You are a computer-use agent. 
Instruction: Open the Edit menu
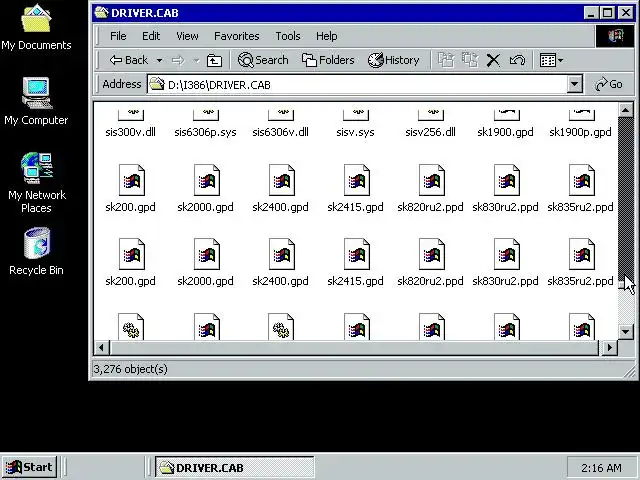(x=151, y=36)
